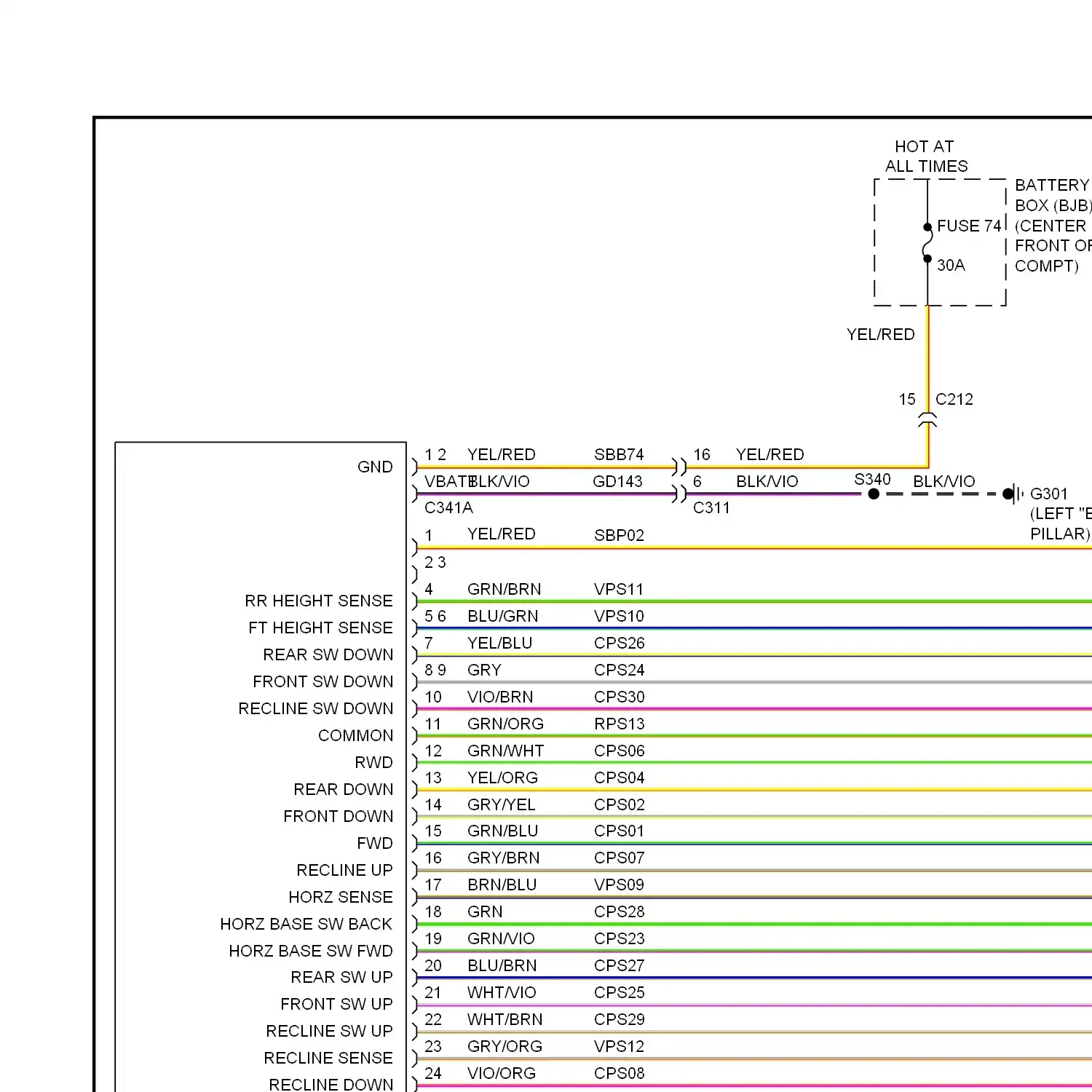
Task: Select the VIO/BRN wire color label
Action: [x=500, y=697]
